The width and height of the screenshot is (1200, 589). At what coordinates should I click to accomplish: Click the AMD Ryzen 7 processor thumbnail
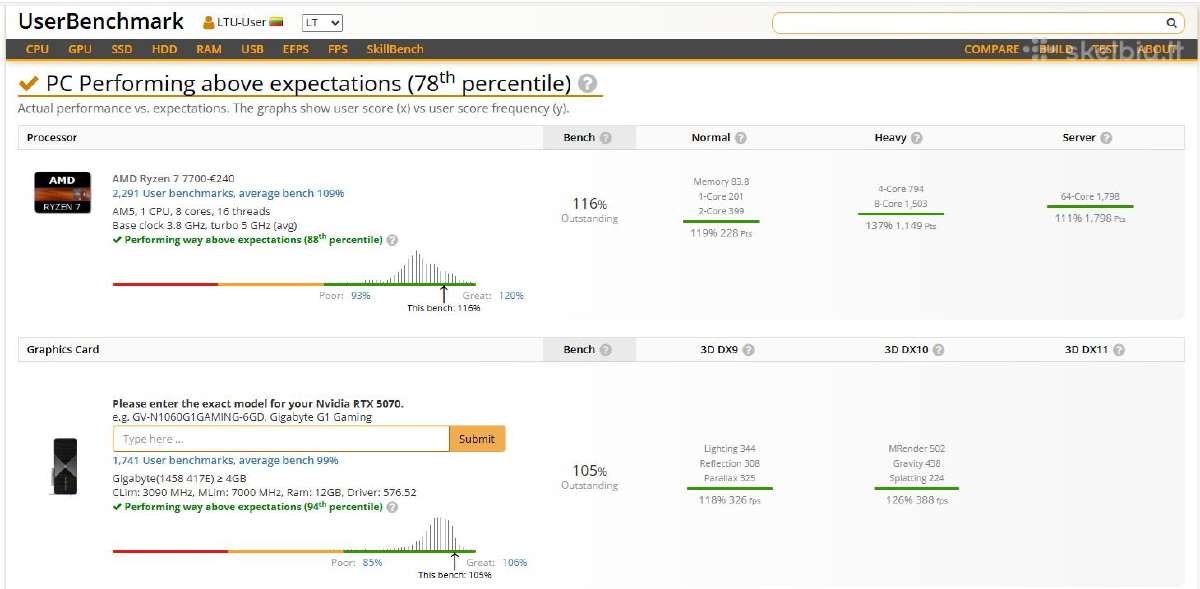(63, 192)
